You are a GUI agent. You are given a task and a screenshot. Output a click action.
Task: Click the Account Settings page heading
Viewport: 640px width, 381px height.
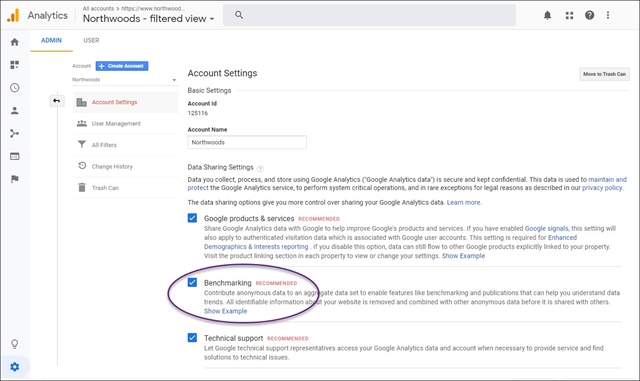pos(222,73)
